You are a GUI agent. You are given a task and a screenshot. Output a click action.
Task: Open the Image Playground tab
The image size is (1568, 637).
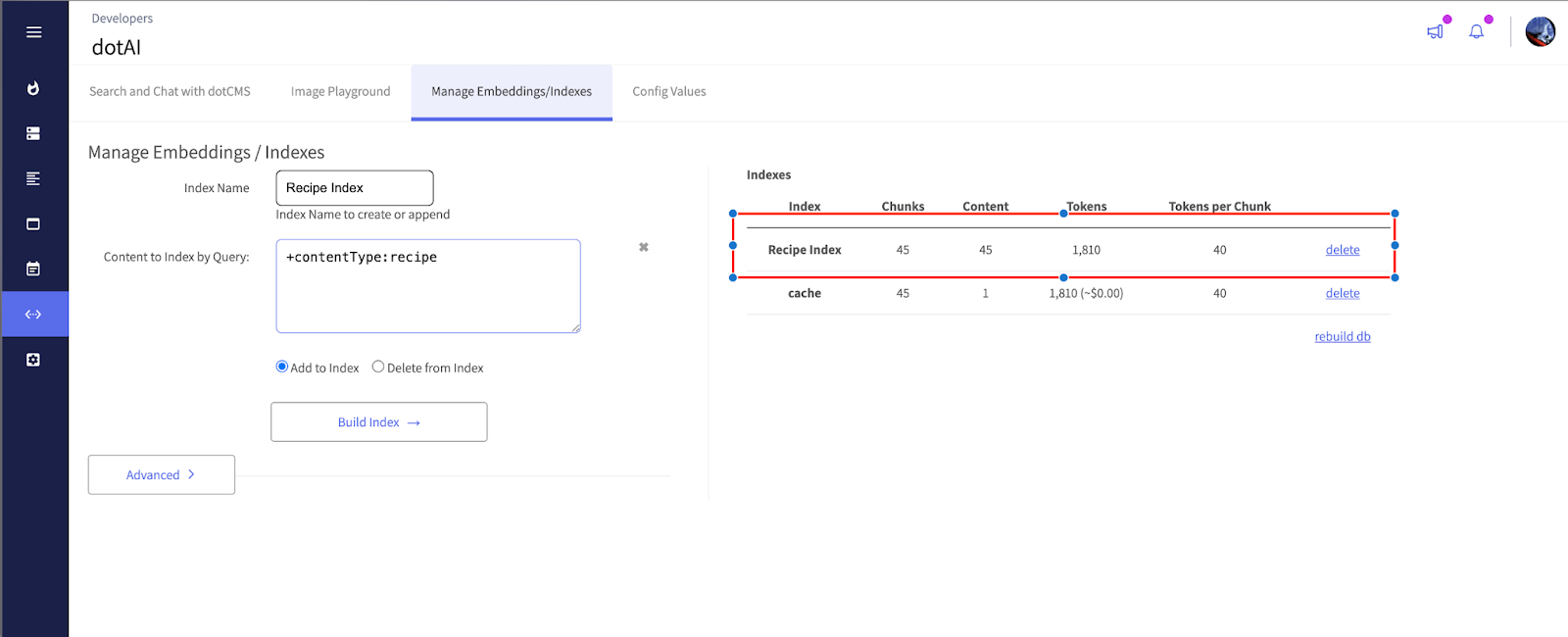click(340, 91)
